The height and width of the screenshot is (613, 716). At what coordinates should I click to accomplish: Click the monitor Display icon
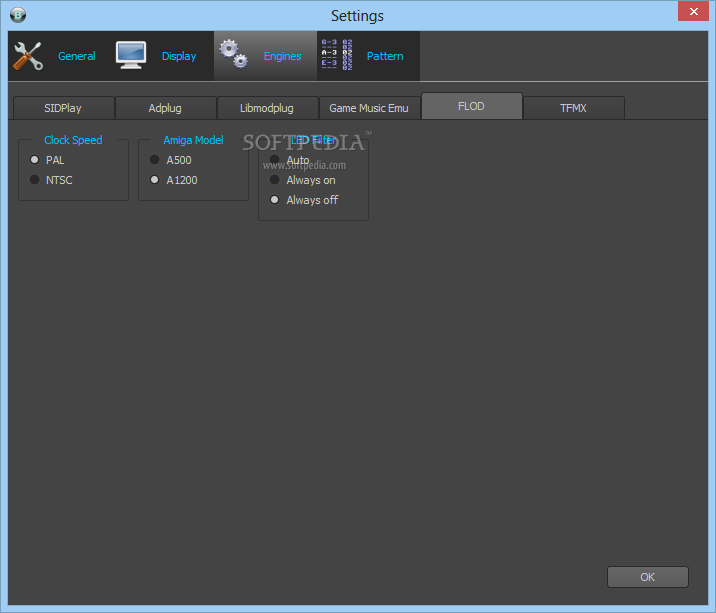coord(131,55)
